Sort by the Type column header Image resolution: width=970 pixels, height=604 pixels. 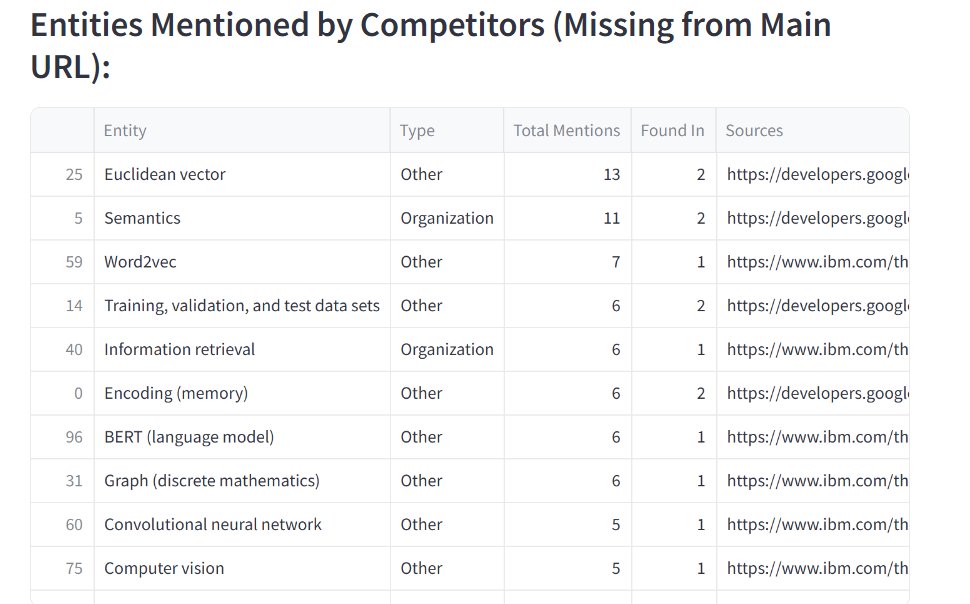click(x=447, y=131)
